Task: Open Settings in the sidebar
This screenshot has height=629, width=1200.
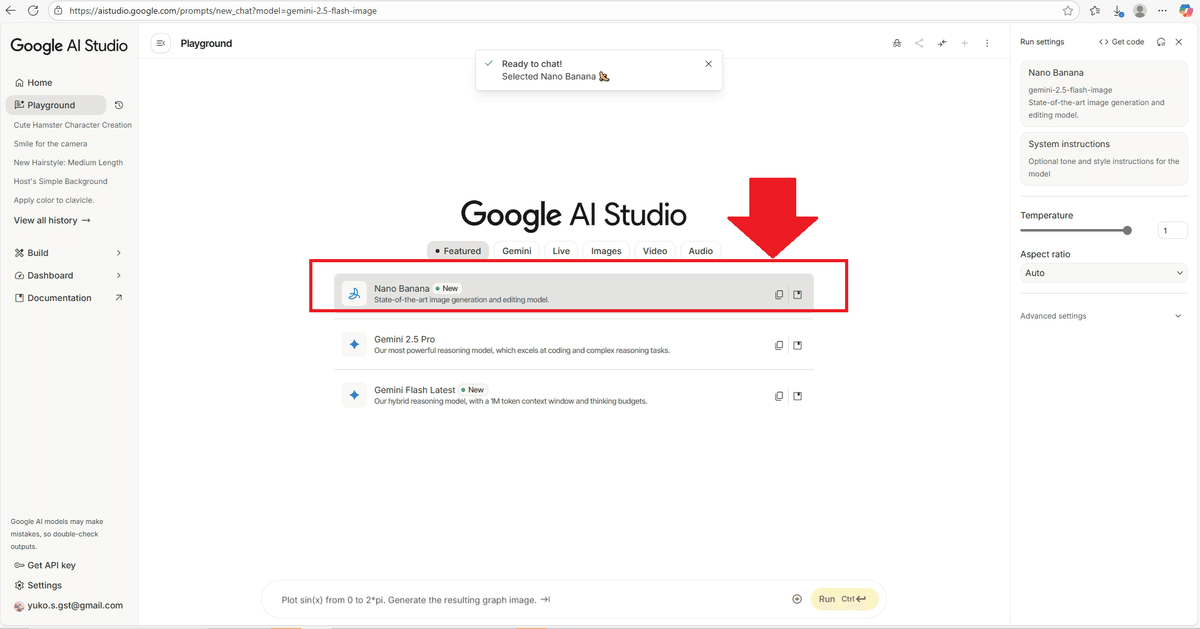Action: 38,585
